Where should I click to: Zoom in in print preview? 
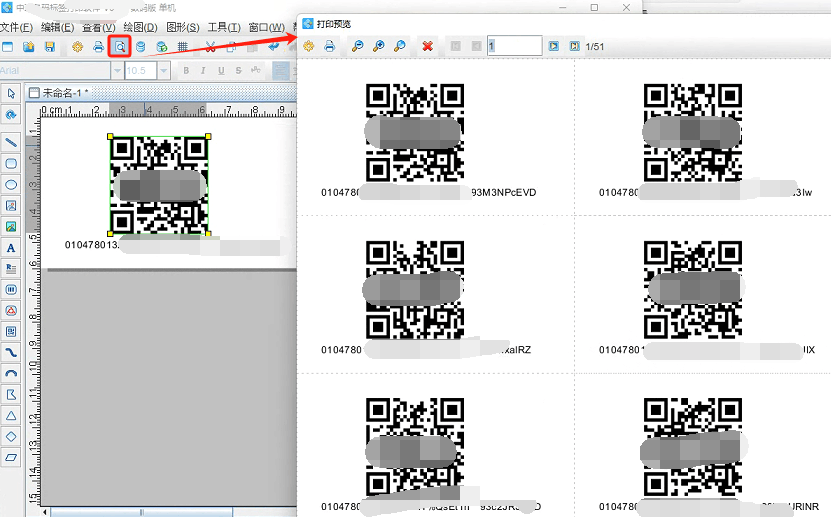(378, 47)
